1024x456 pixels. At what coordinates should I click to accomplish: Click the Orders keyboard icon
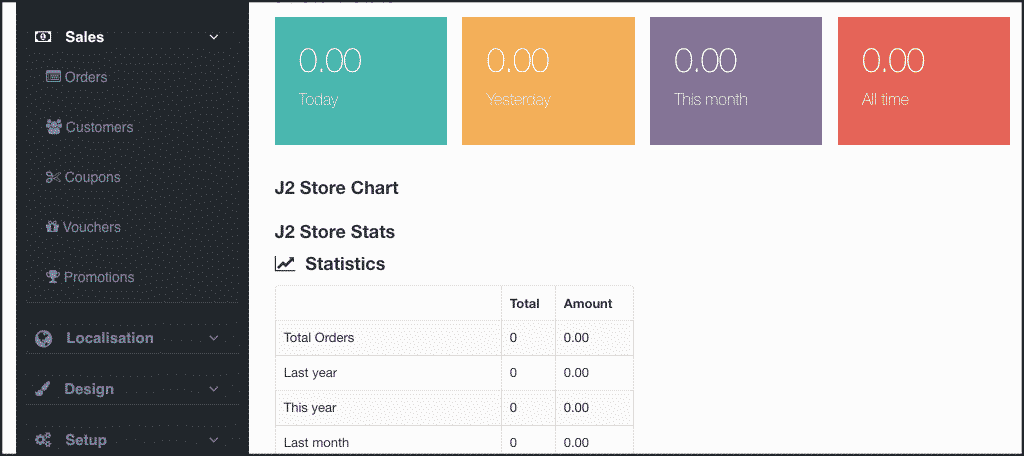[53, 76]
